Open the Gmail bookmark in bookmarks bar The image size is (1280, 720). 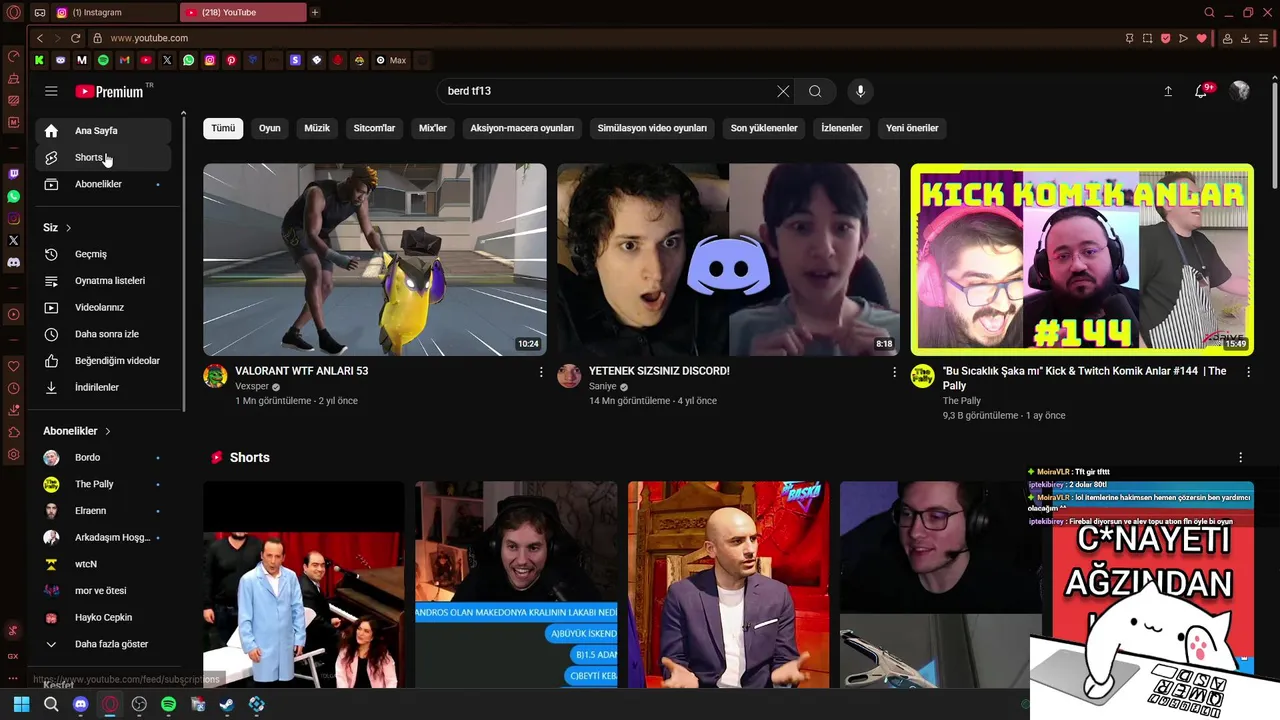[124, 60]
